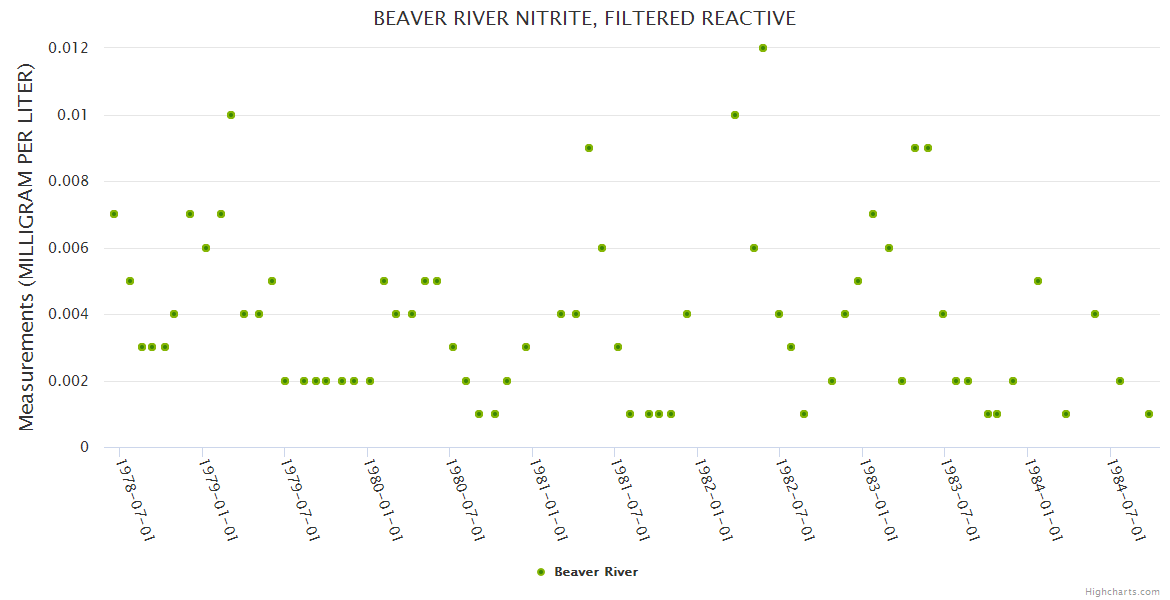The width and height of the screenshot is (1170, 600).
Task: Click the Measurements y-axis title
Action: pyautogui.click(x=27, y=247)
